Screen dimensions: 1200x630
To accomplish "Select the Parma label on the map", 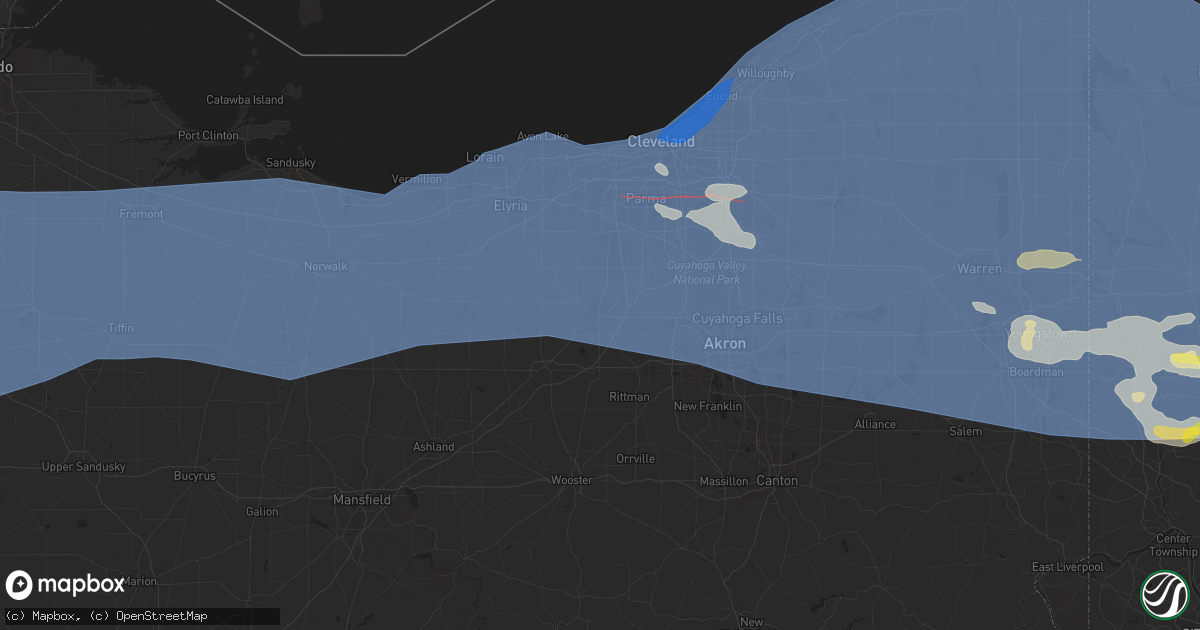I will tap(646, 199).
